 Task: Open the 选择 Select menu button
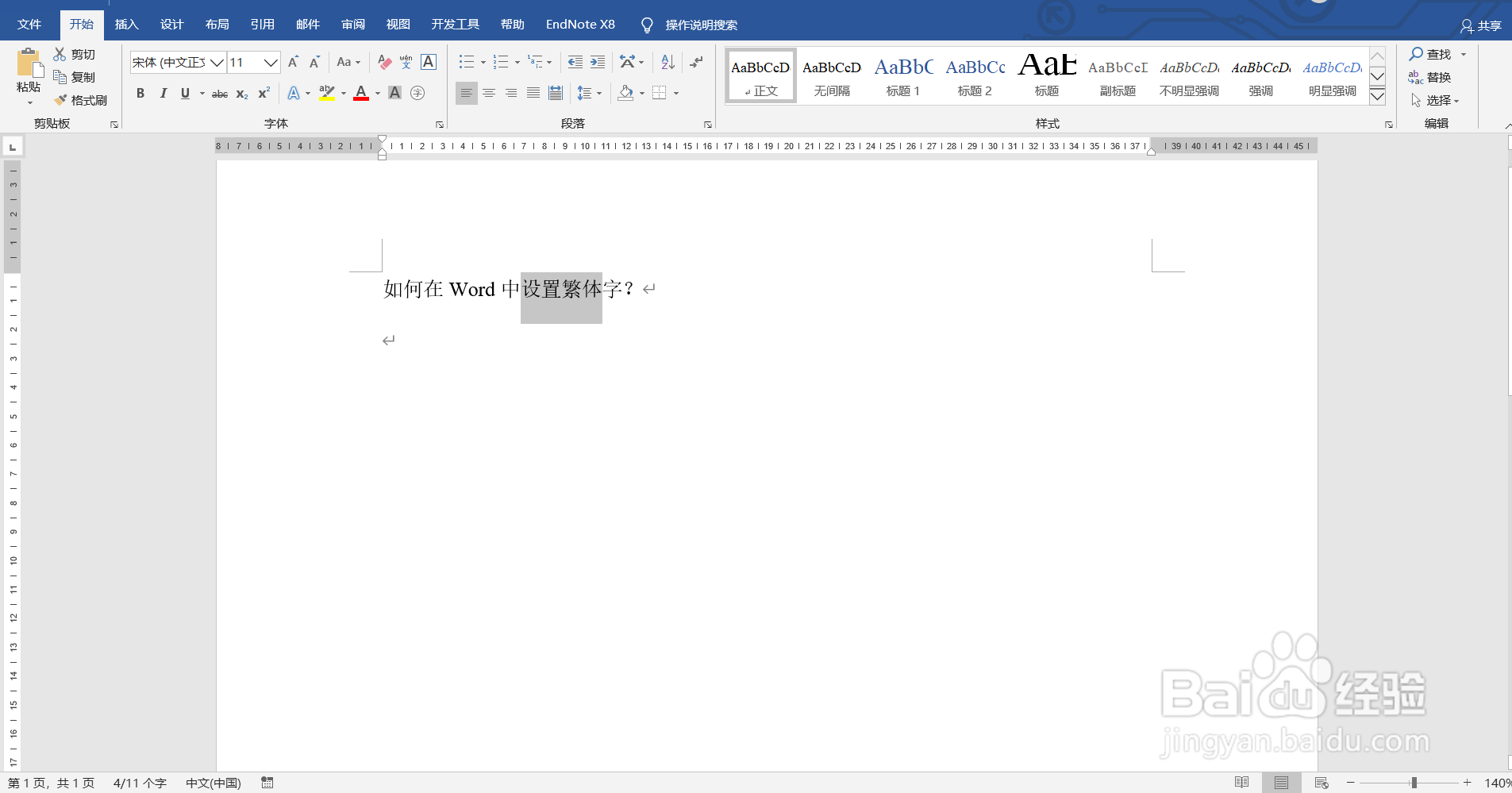pyautogui.click(x=1435, y=100)
